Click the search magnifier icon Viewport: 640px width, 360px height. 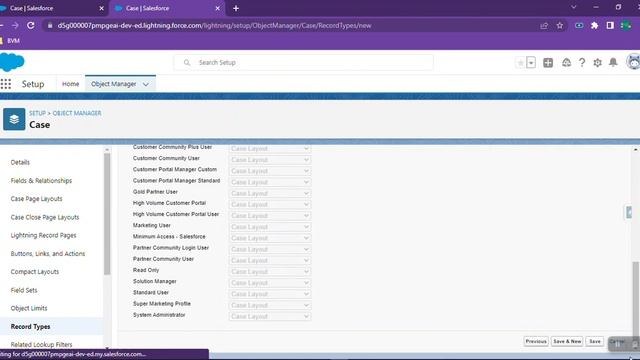click(x=187, y=62)
